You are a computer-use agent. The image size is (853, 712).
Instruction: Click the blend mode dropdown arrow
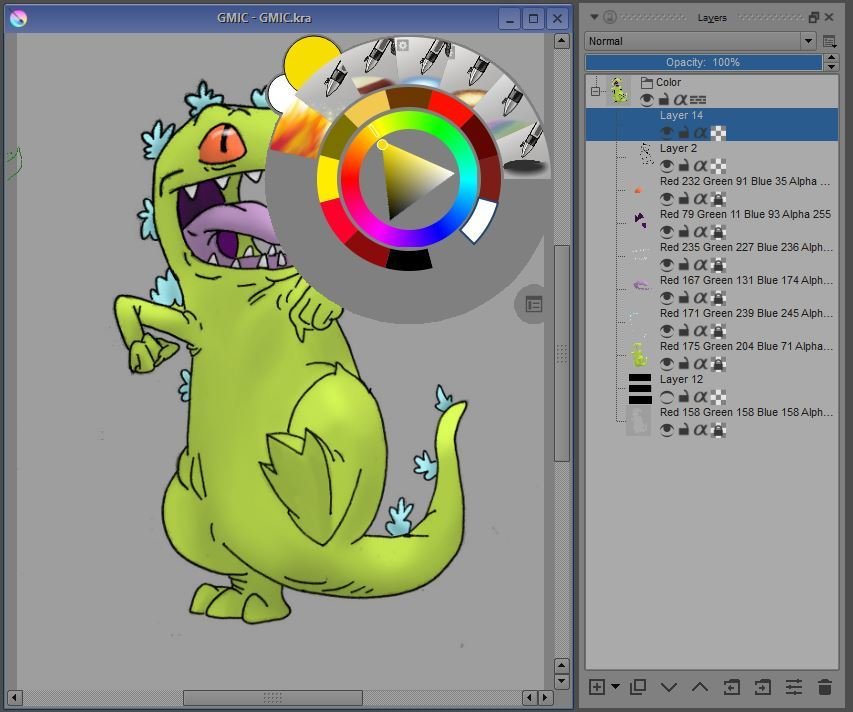(x=808, y=41)
